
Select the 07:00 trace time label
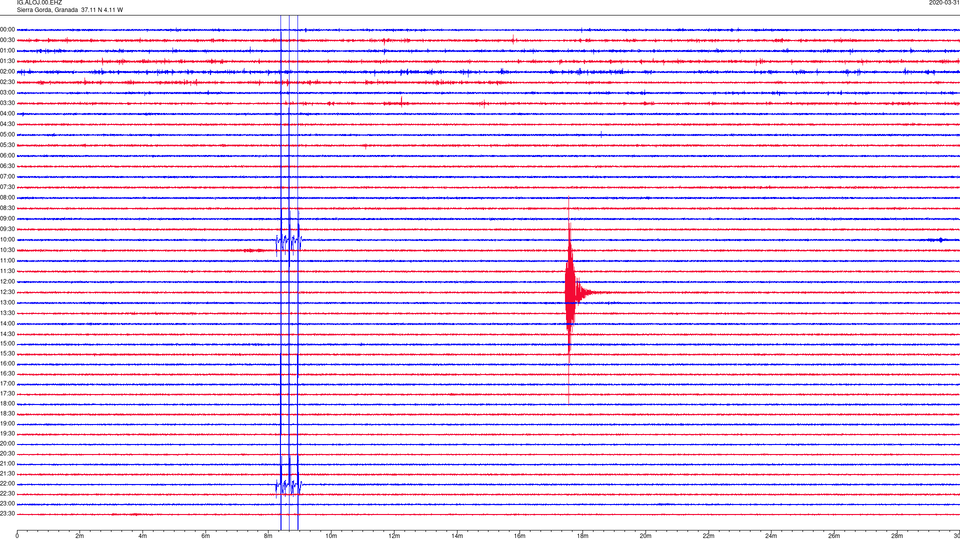7,177
